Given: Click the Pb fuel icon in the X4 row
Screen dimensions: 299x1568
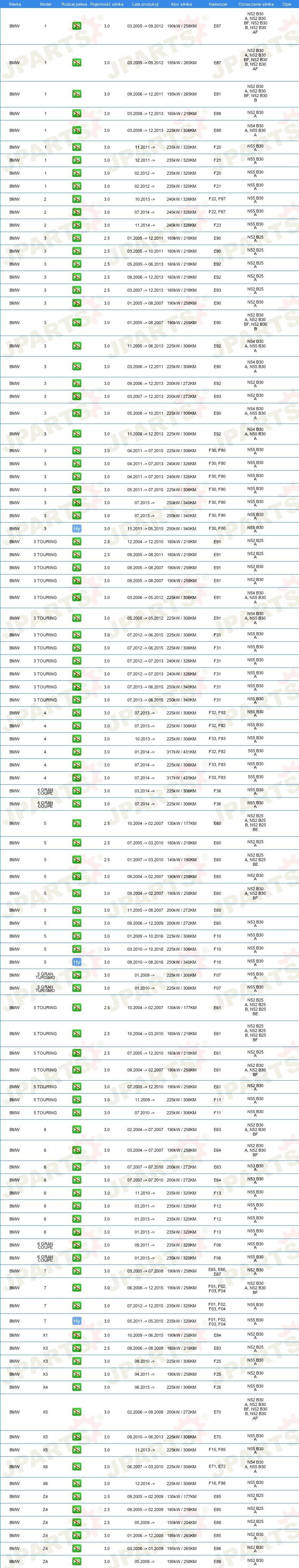Looking at the screenshot, I should point(77,1387).
